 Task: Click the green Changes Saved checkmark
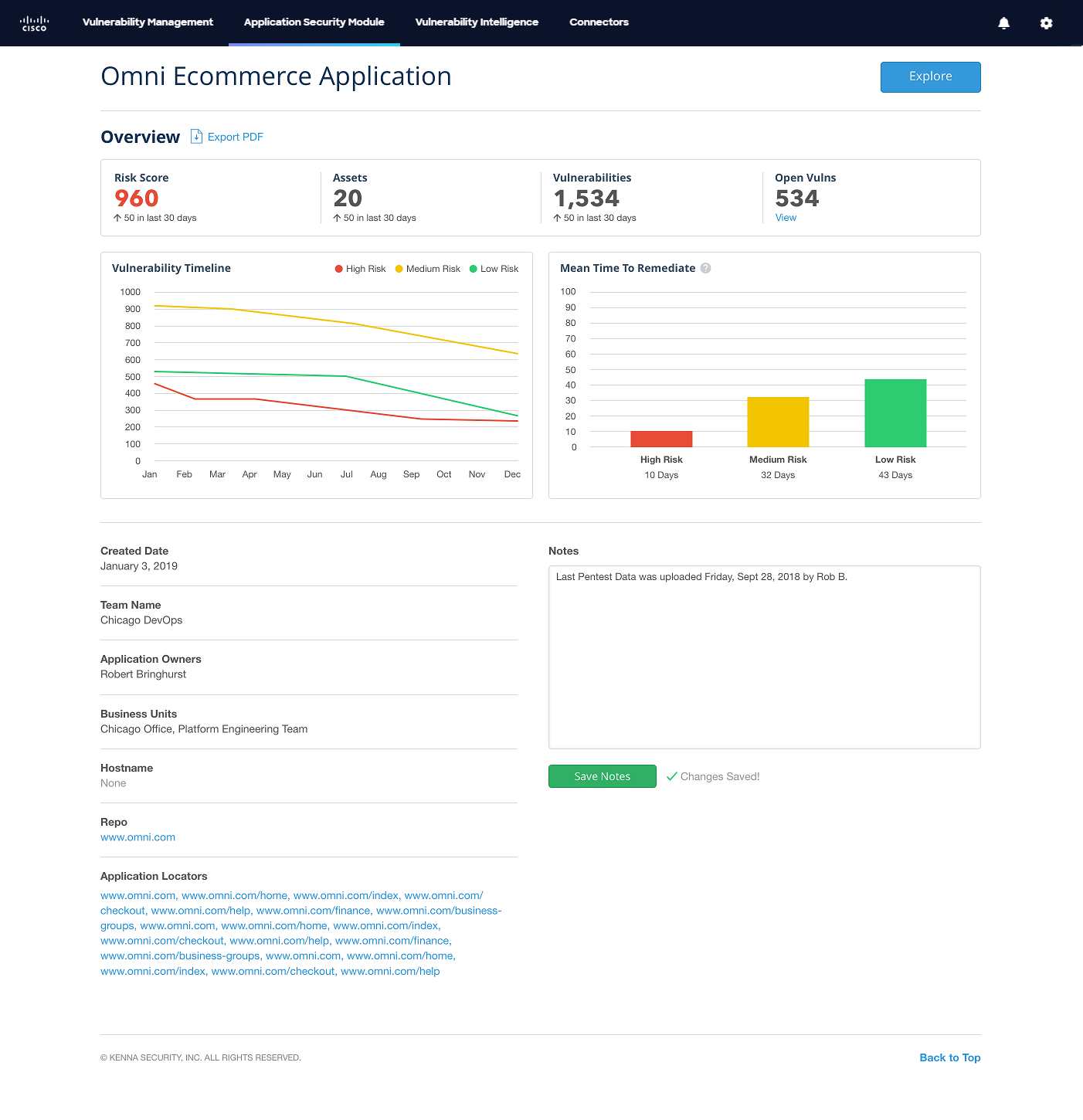tap(672, 776)
